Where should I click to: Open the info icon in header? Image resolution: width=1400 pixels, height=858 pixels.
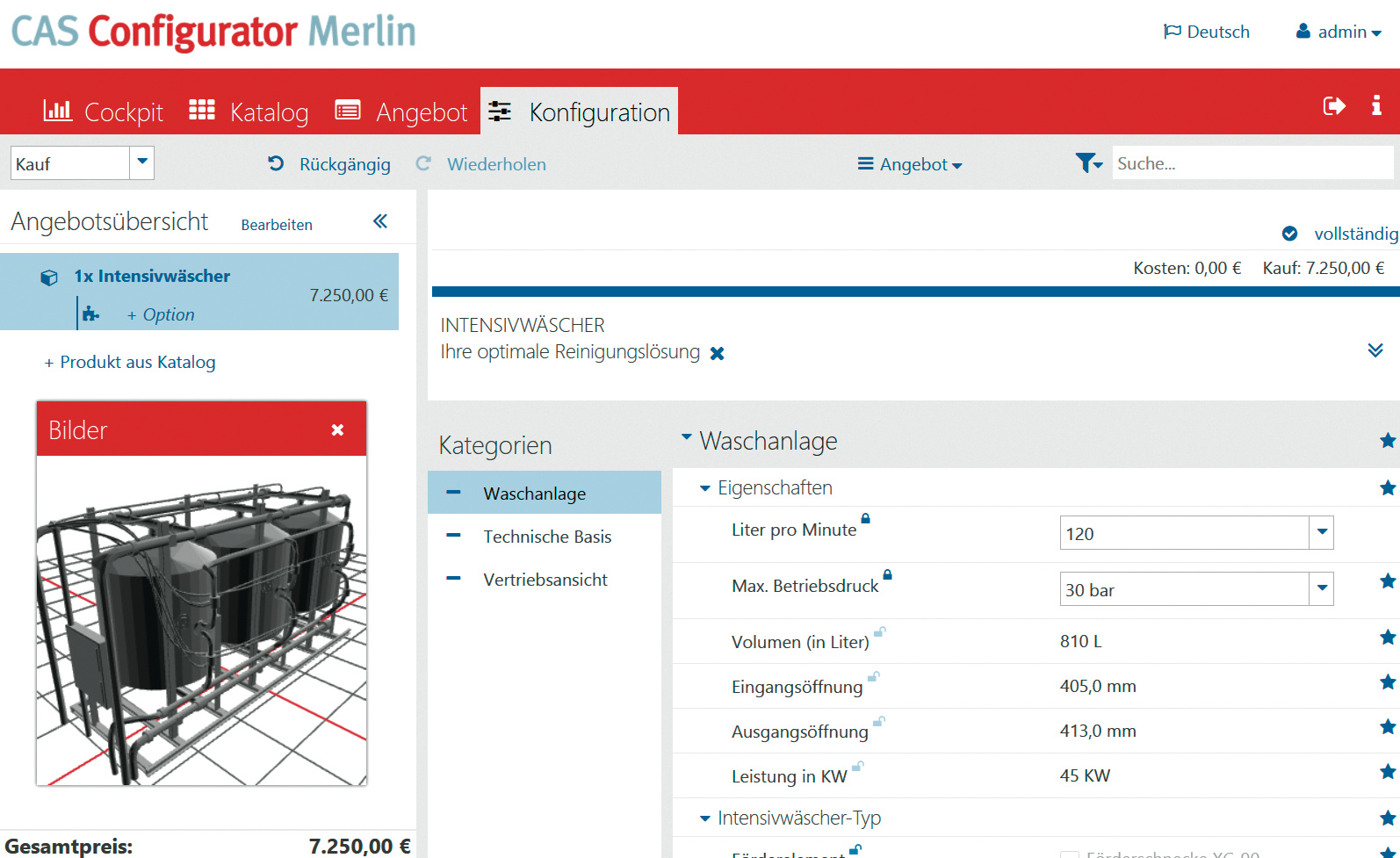pos(1376,106)
